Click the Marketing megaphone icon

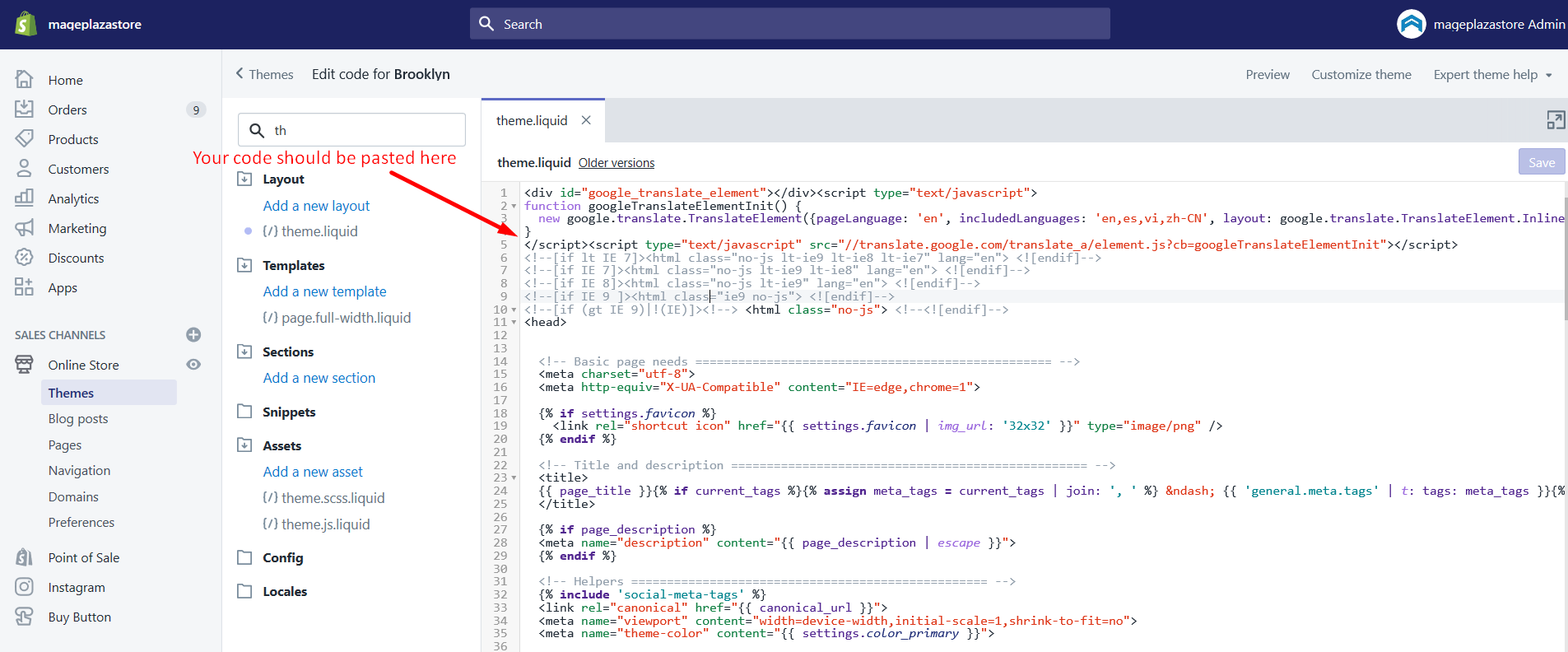click(25, 228)
